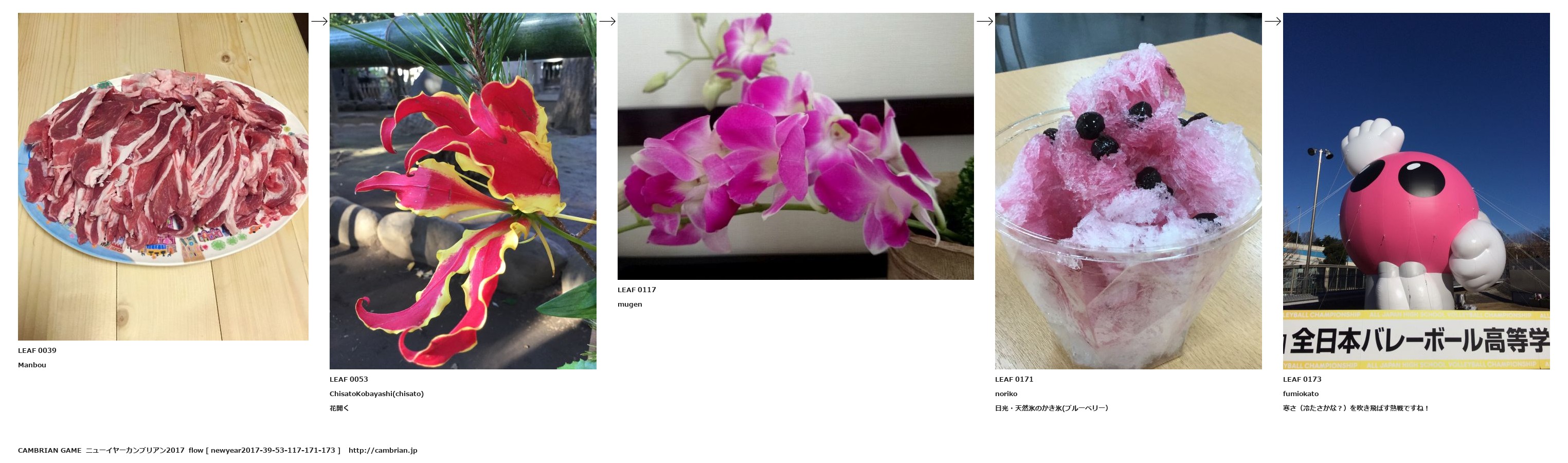1568x463 pixels.
Task: Click the author name ChisatoKobayashi(chisato)
Action: [377, 394]
